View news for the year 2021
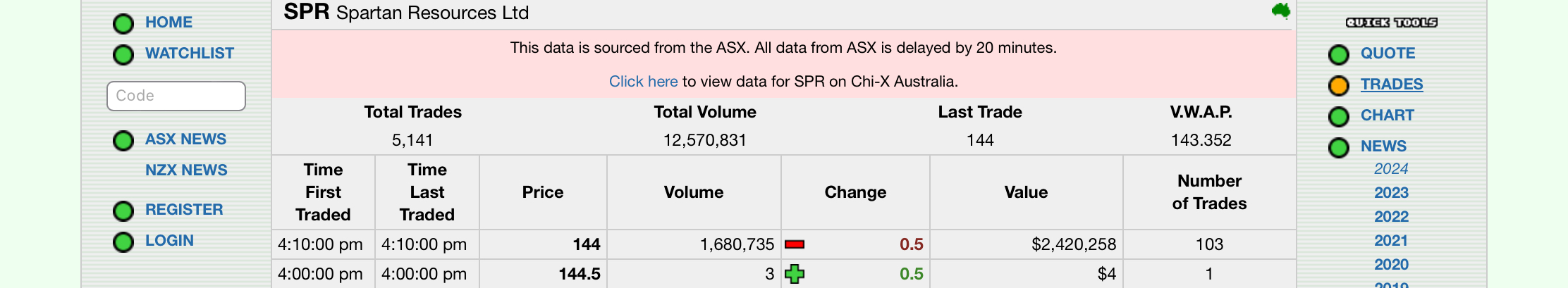This screenshot has width=1568, height=288. (1391, 241)
